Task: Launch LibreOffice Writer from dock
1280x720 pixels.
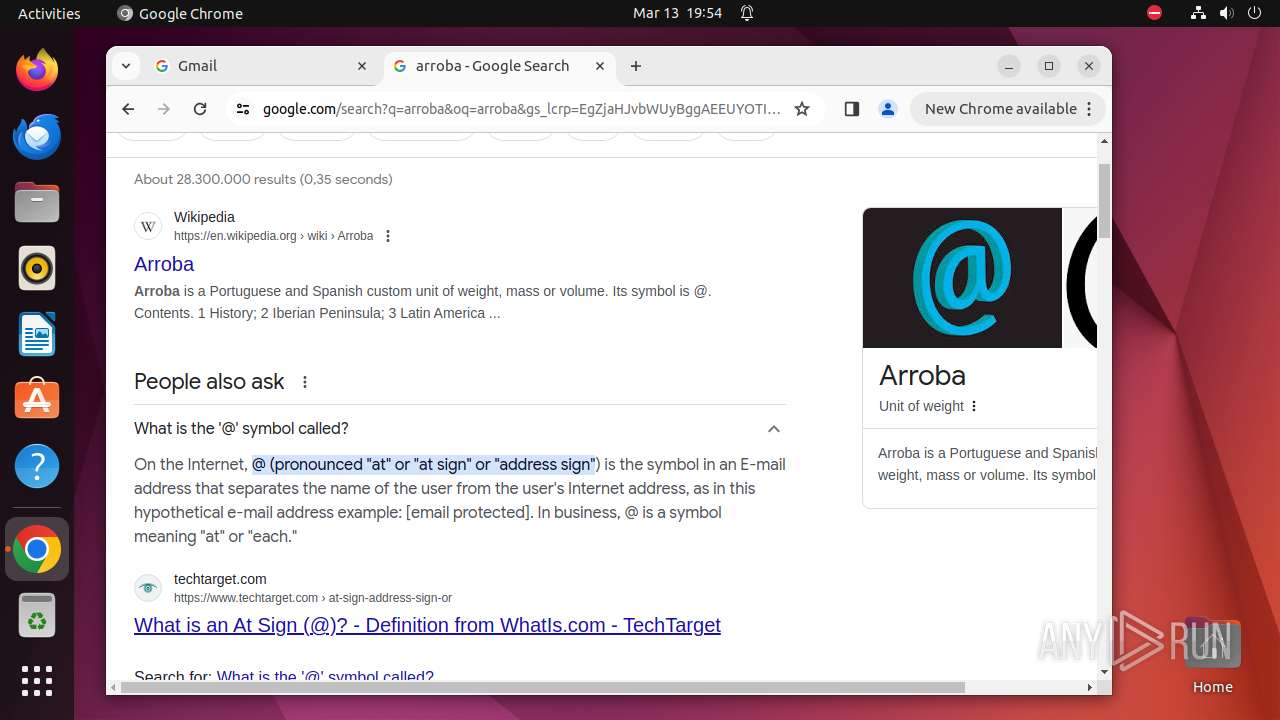Action: (x=37, y=334)
